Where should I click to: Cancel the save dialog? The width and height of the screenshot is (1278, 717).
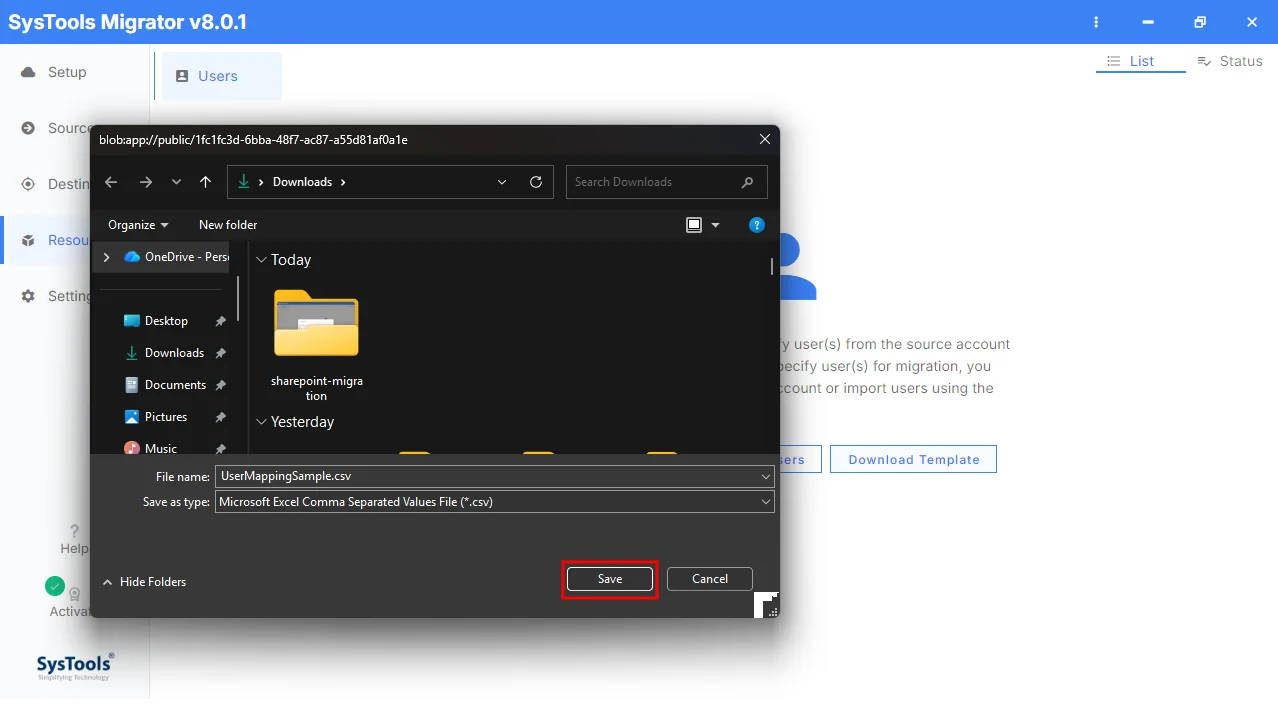710,579
